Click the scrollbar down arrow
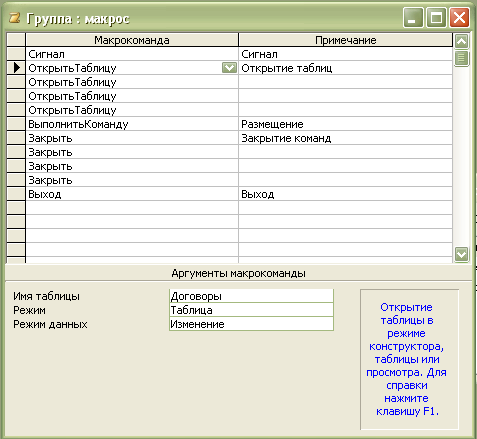 pyautogui.click(x=461, y=254)
